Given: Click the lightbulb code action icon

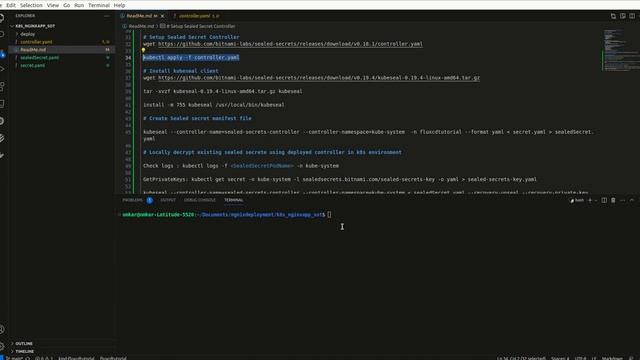Looking at the screenshot, I should coord(143,51).
